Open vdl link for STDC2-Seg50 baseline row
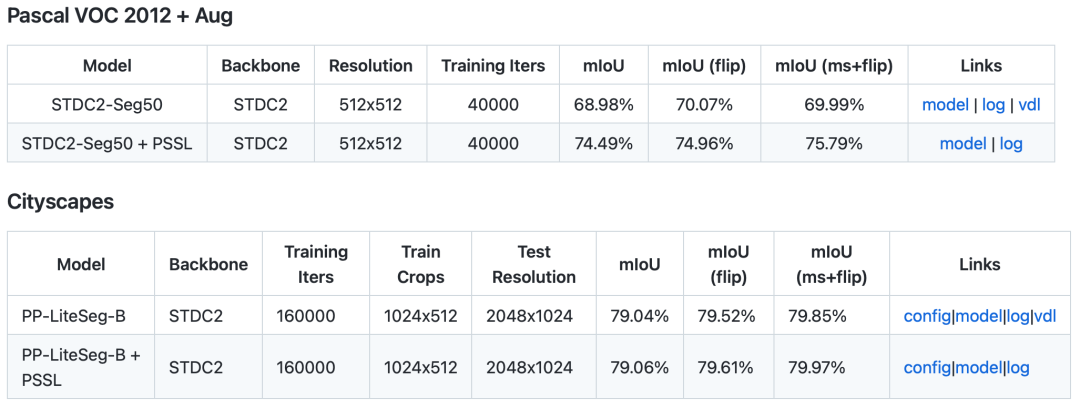 1030,104
